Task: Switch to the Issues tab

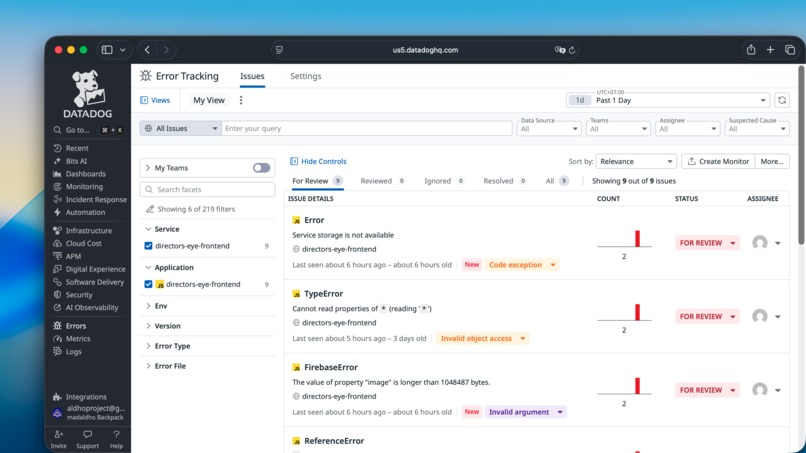Action: 252,76
